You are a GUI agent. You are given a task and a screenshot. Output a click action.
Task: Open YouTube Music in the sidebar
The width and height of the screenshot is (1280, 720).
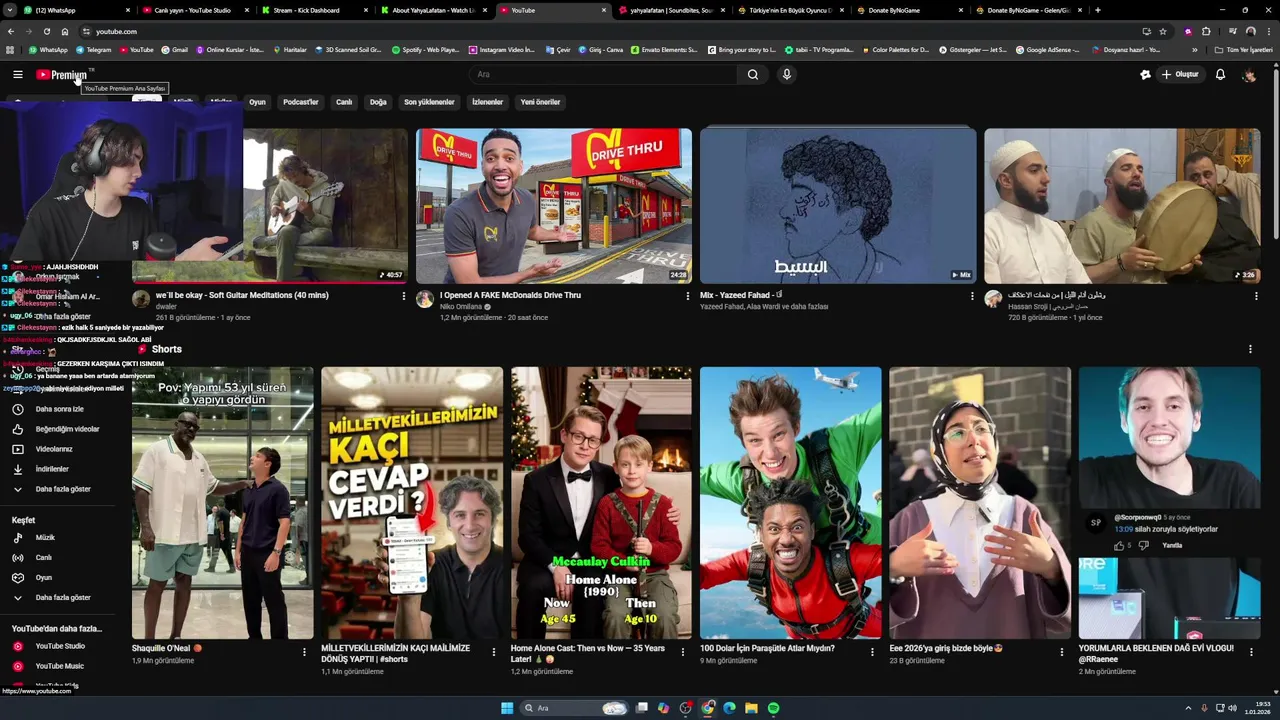[x=62, y=666]
